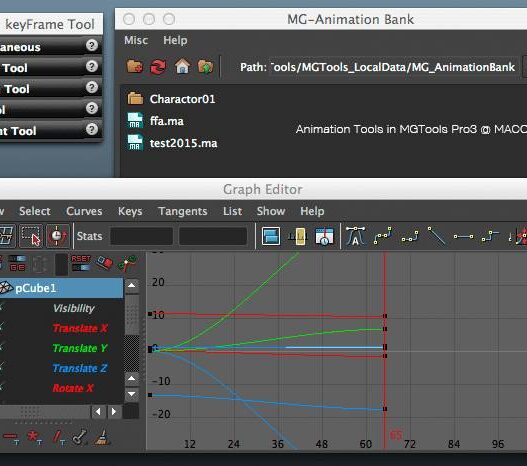Open the Show menu in Graph Editor

[x=271, y=211]
